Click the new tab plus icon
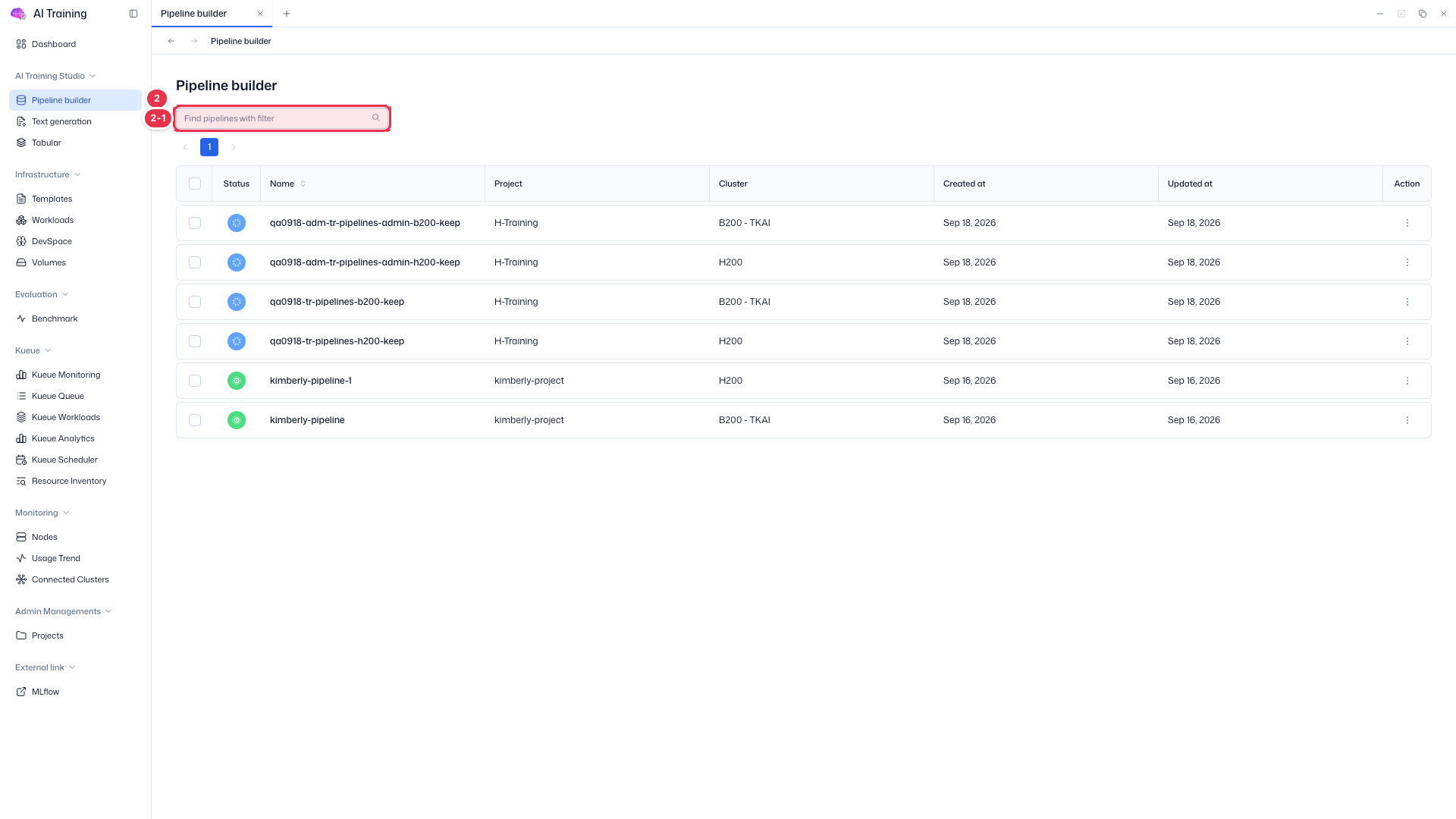 pyautogui.click(x=287, y=14)
